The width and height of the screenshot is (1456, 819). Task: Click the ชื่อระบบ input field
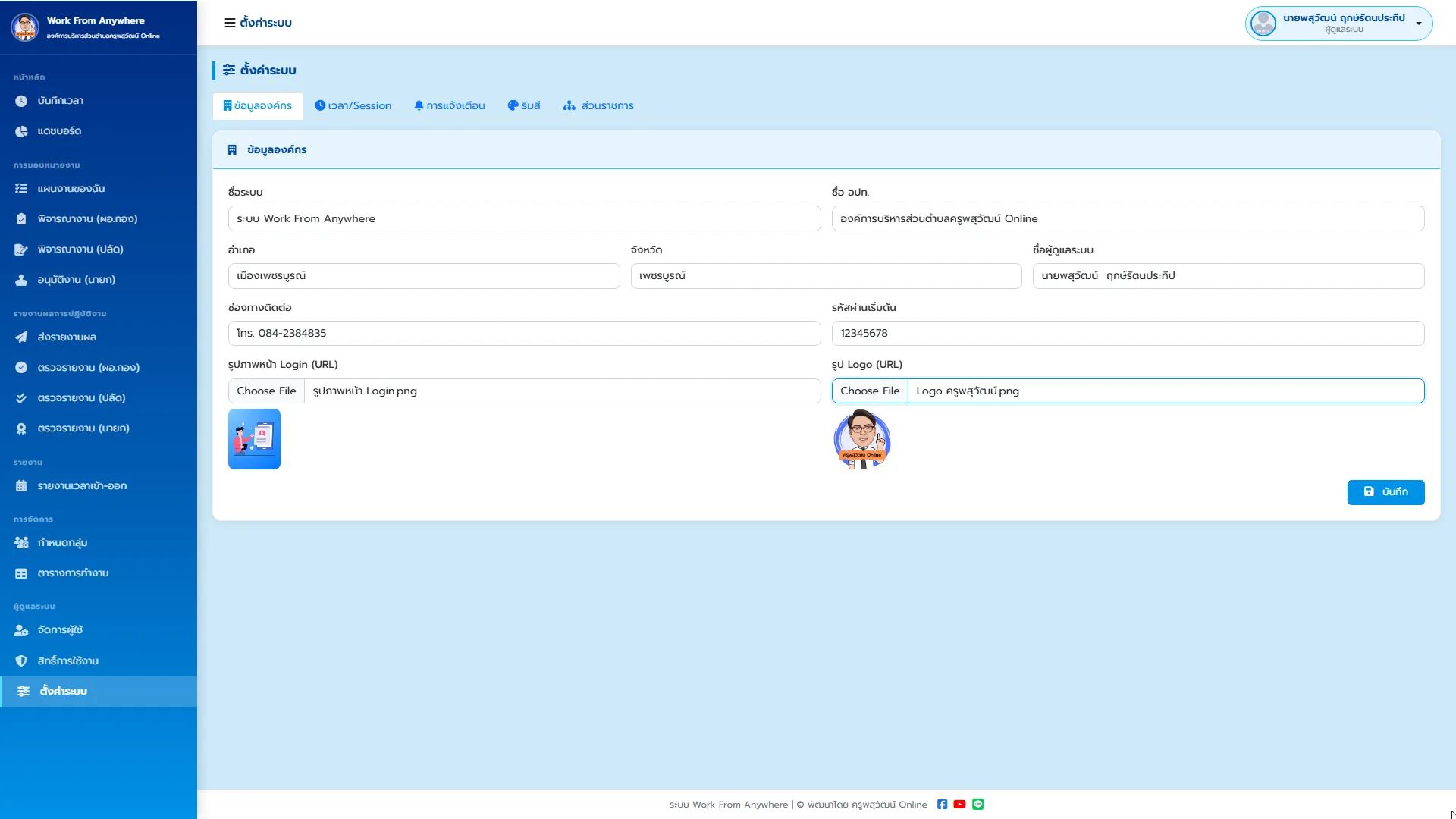(x=524, y=218)
